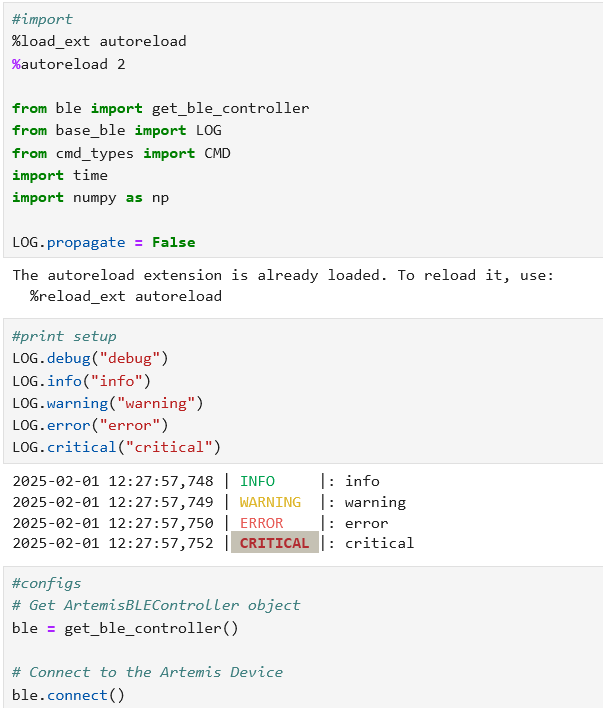Click the "%reload_ext autoreload" output text
603x708 pixels.
[x=125, y=296]
